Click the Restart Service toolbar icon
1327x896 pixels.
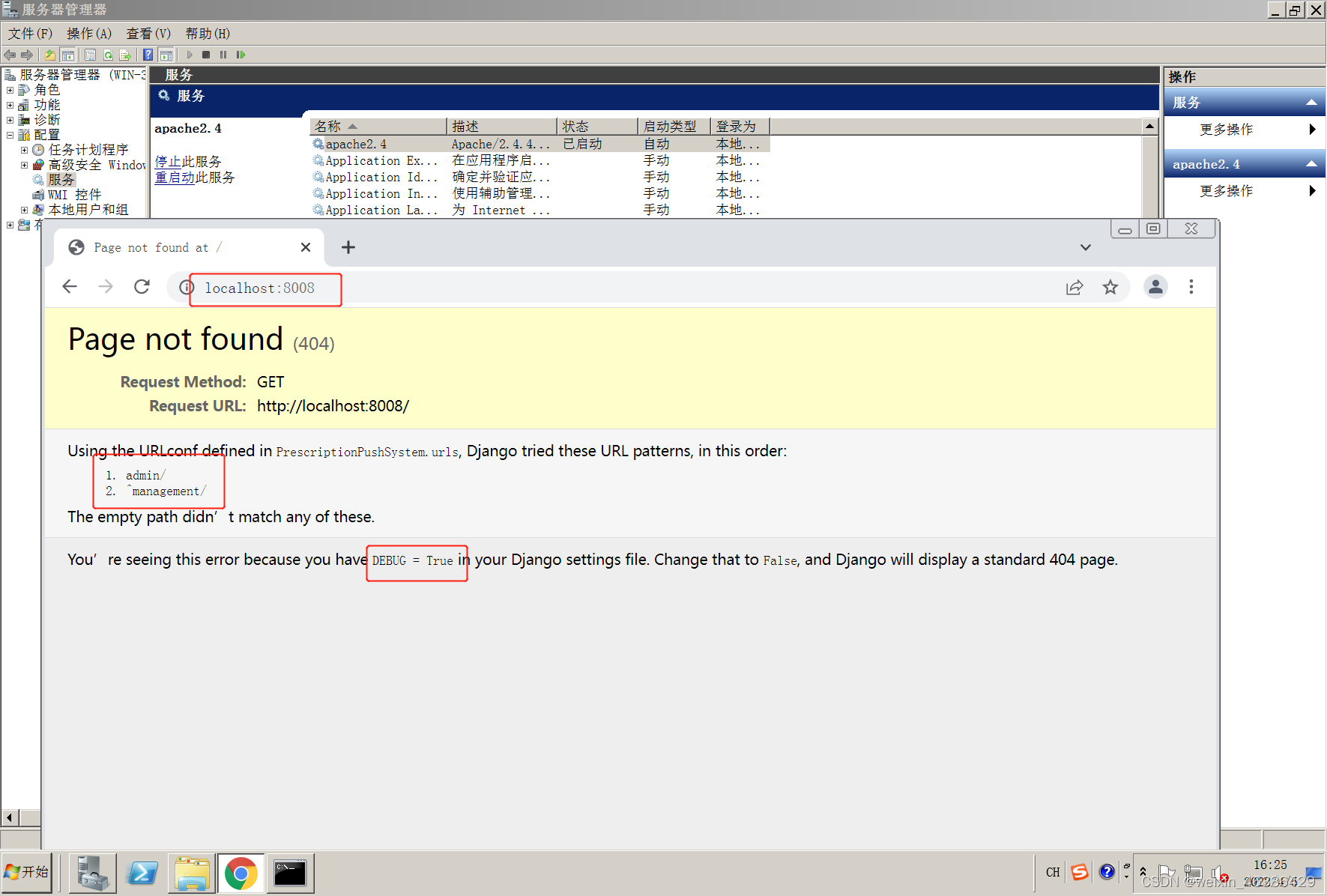[x=241, y=55]
